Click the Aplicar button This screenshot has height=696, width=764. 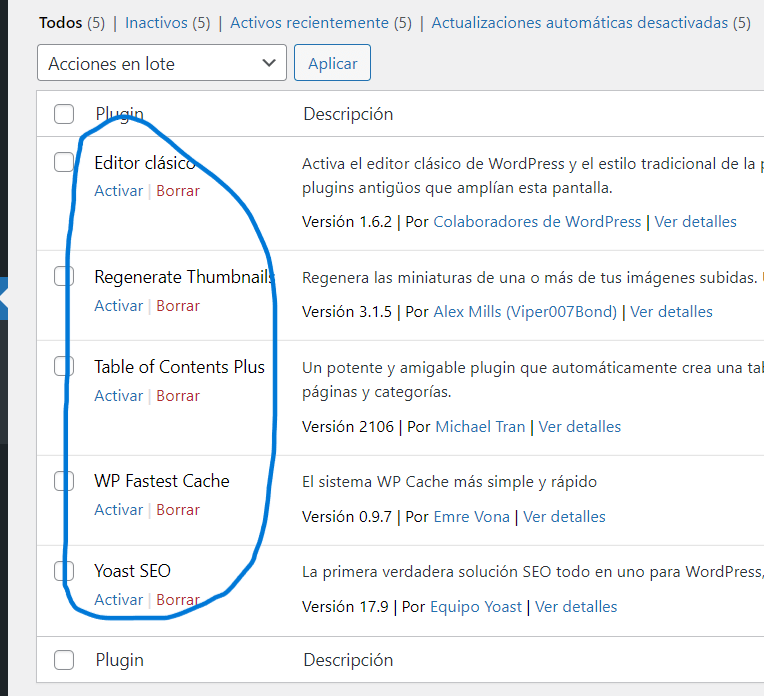coord(332,63)
